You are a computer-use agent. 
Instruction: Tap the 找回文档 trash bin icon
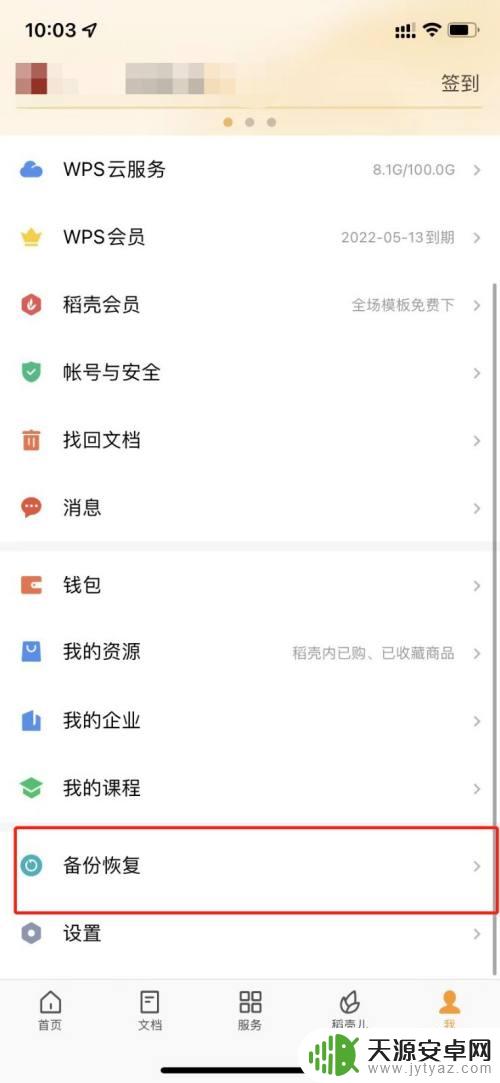(x=31, y=440)
